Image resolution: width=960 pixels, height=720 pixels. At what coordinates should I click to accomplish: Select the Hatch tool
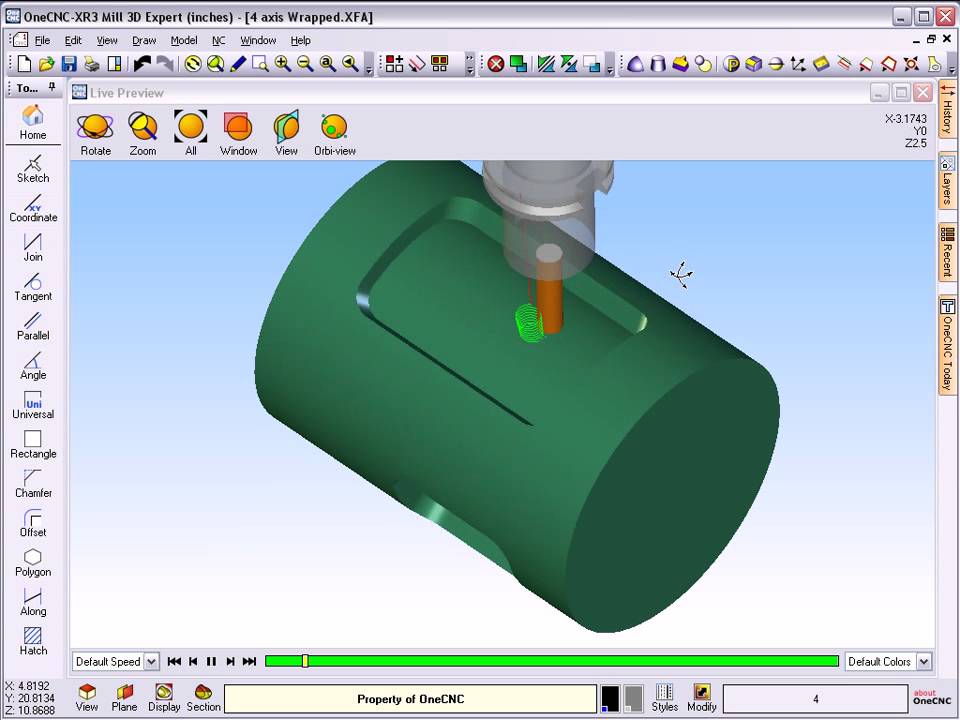[x=33, y=642]
